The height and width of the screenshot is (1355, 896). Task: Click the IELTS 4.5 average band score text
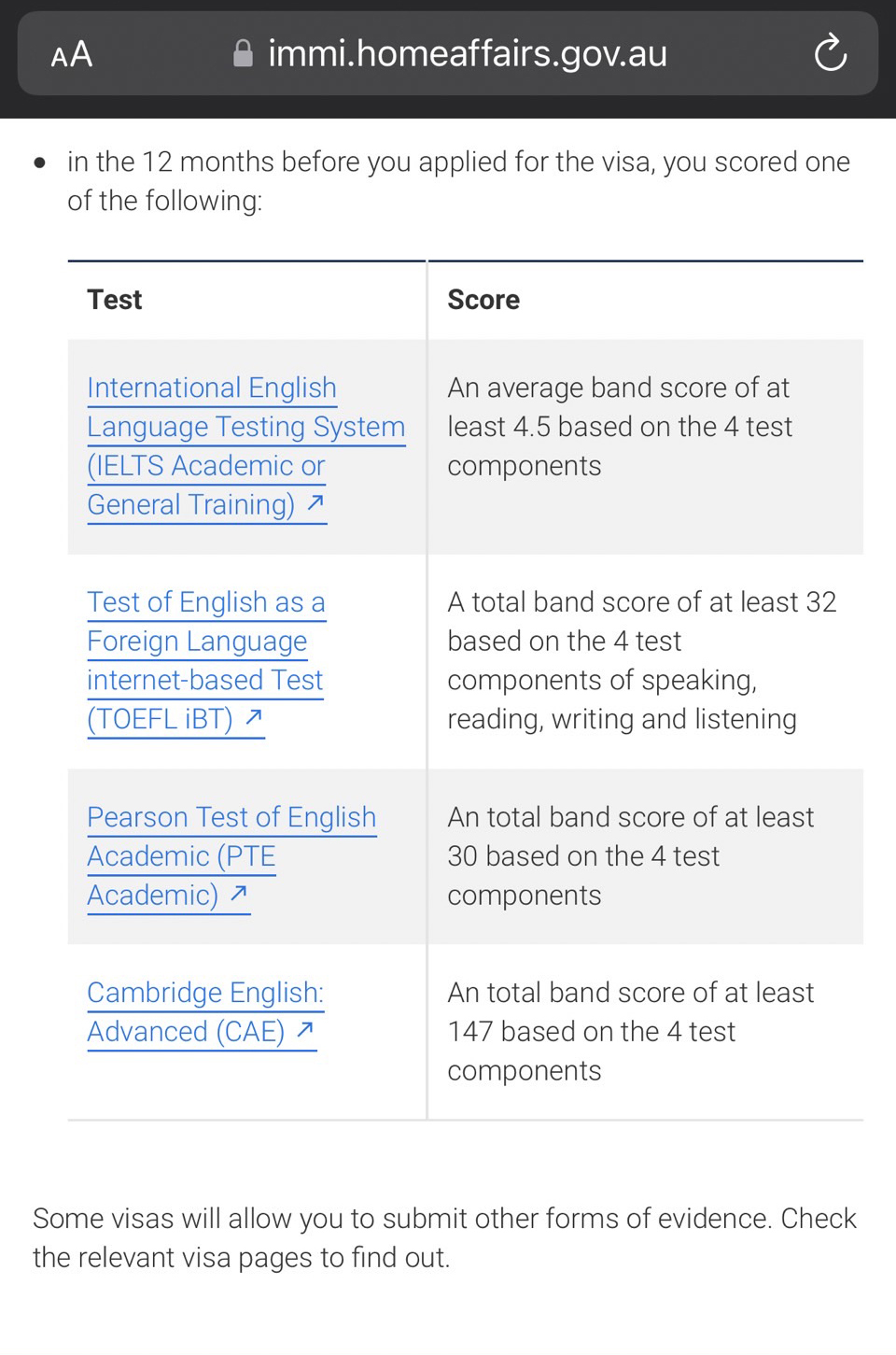pos(620,427)
